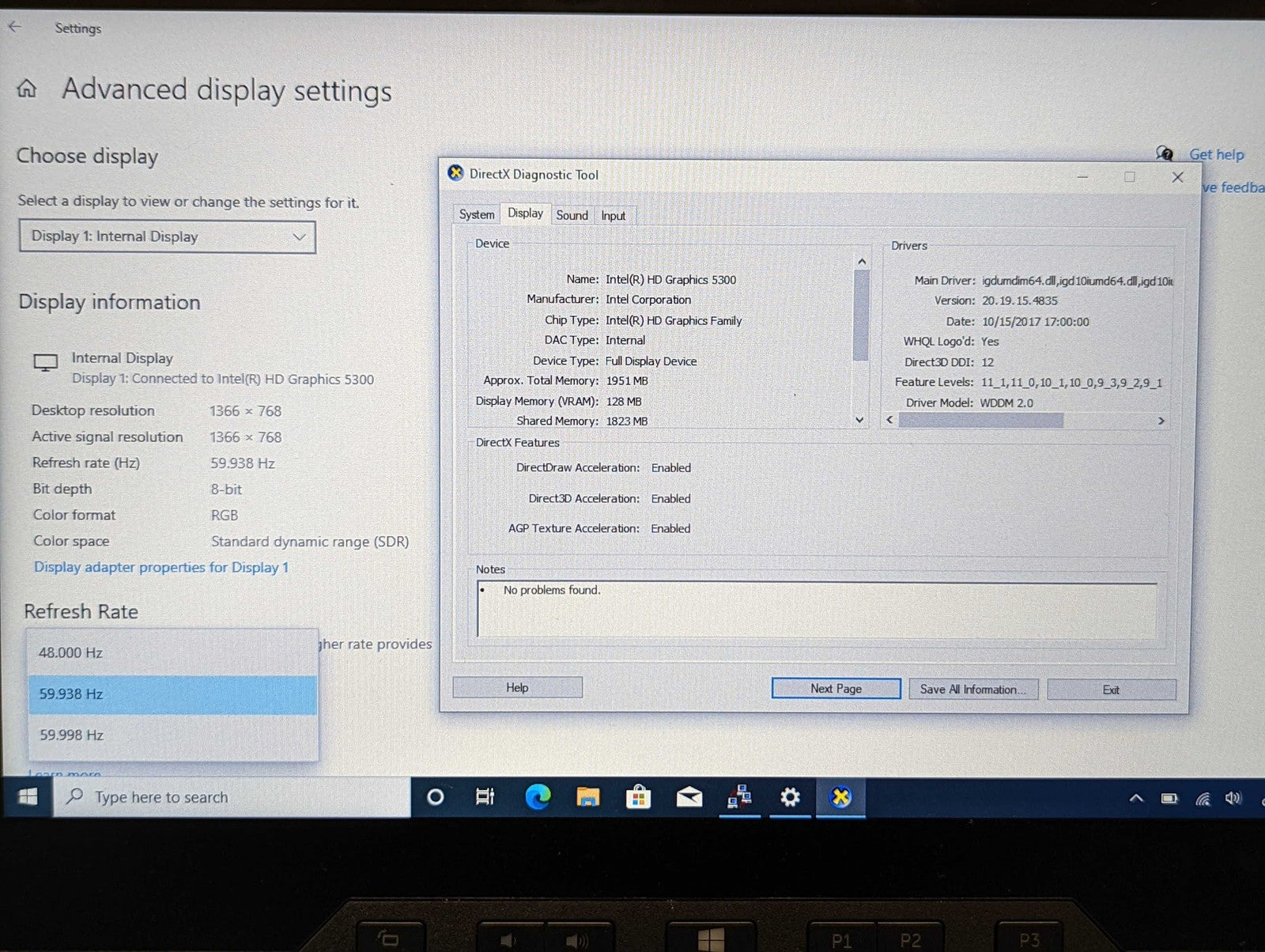
Task: Open File Explorer from taskbar
Action: point(587,797)
